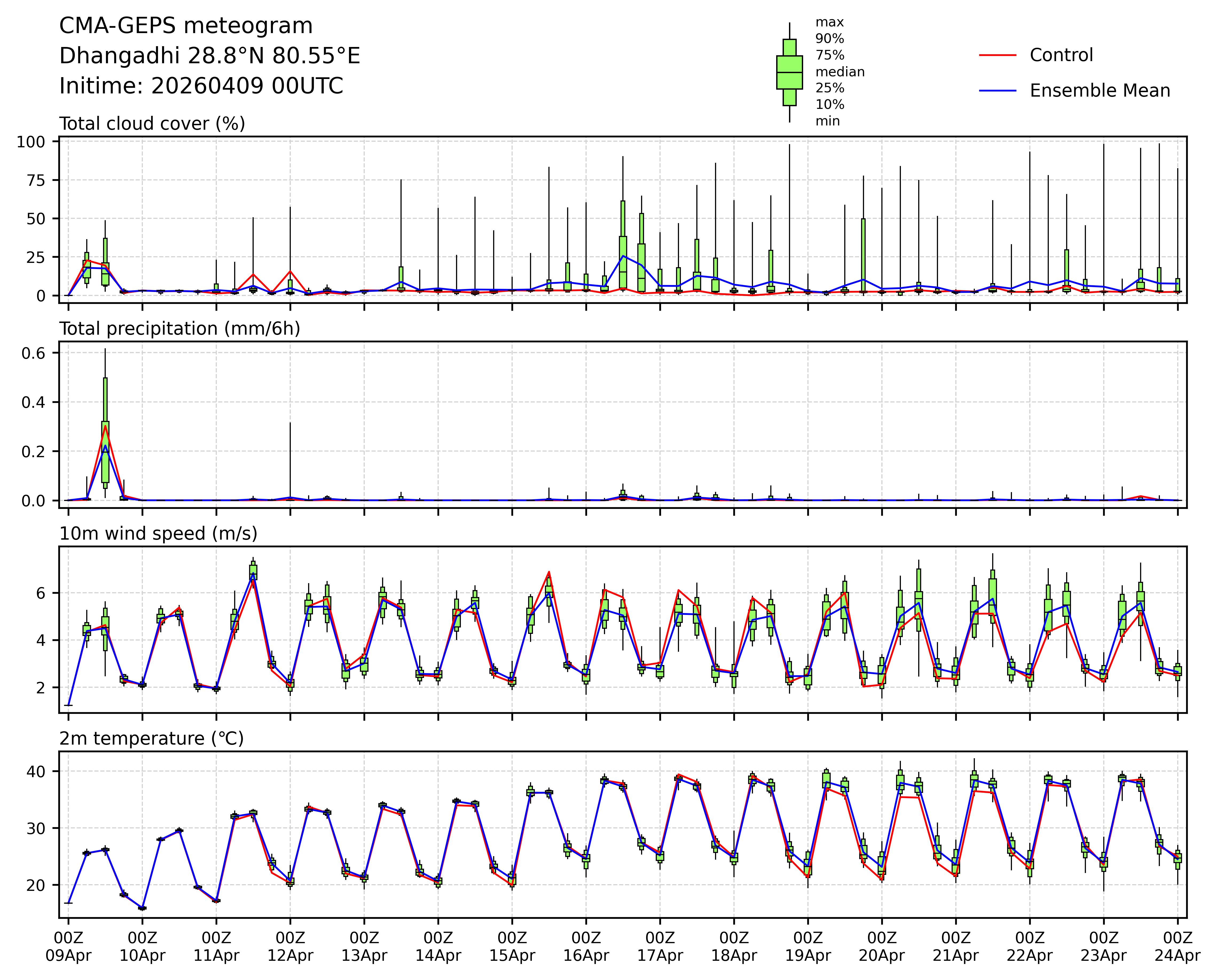Click the 10m wind speed panel title

[x=158, y=534]
